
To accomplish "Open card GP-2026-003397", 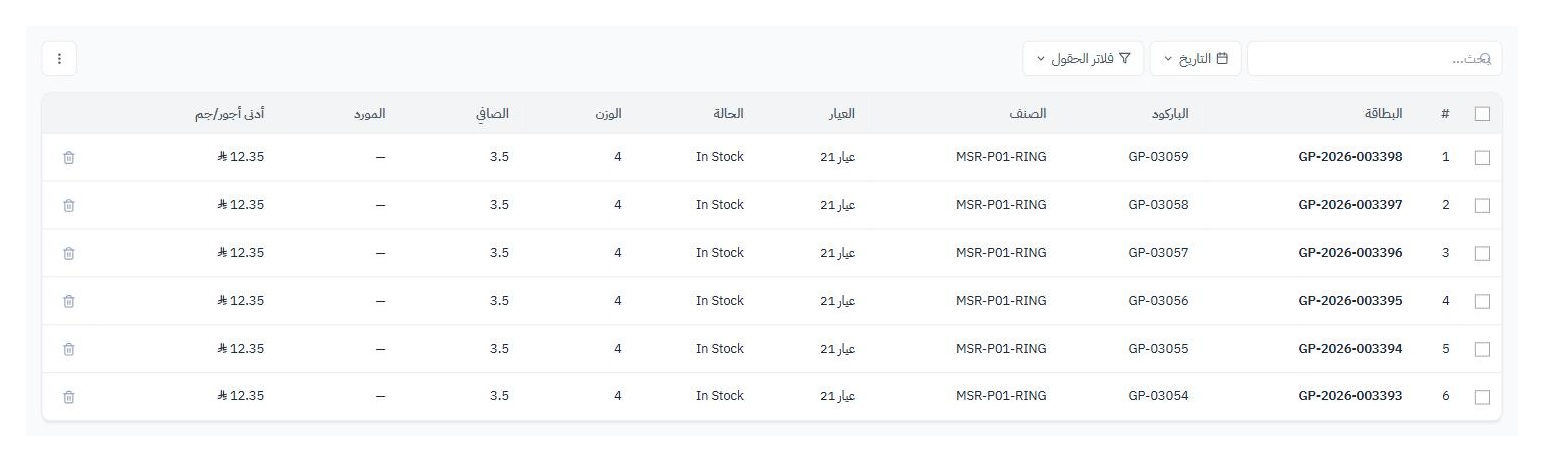I will coord(1350,205).
